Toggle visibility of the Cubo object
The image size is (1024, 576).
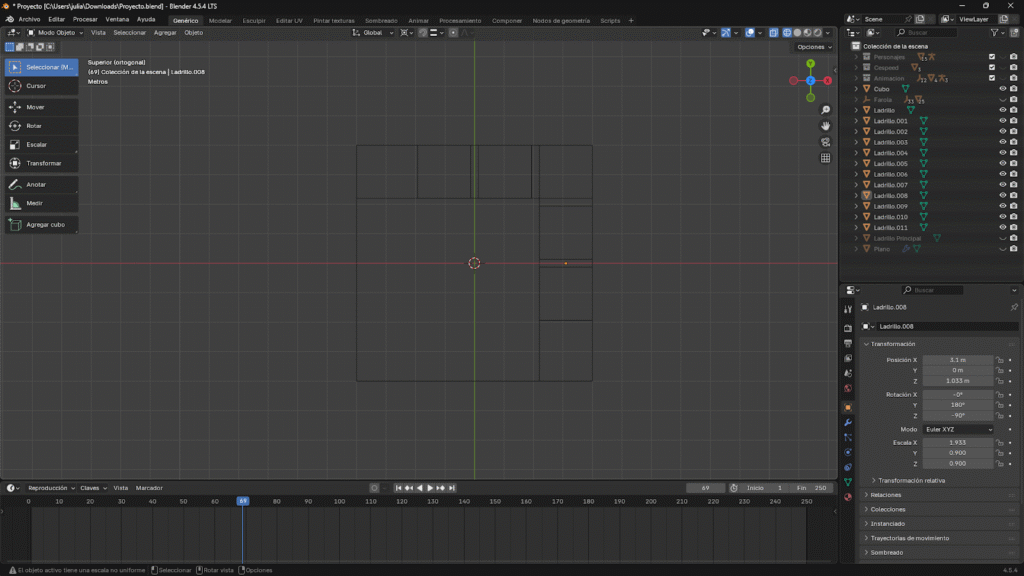1002,89
